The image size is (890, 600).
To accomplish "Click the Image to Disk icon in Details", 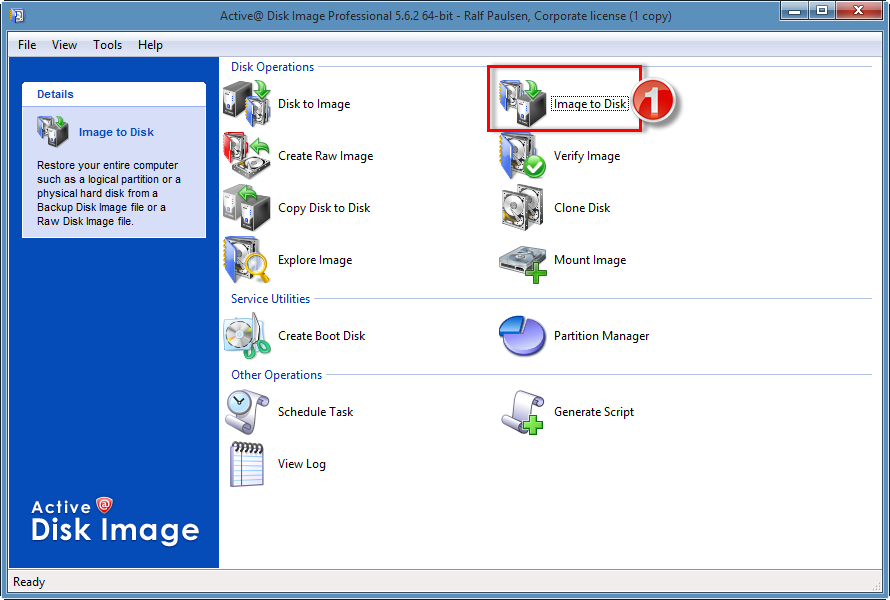I will pos(52,131).
